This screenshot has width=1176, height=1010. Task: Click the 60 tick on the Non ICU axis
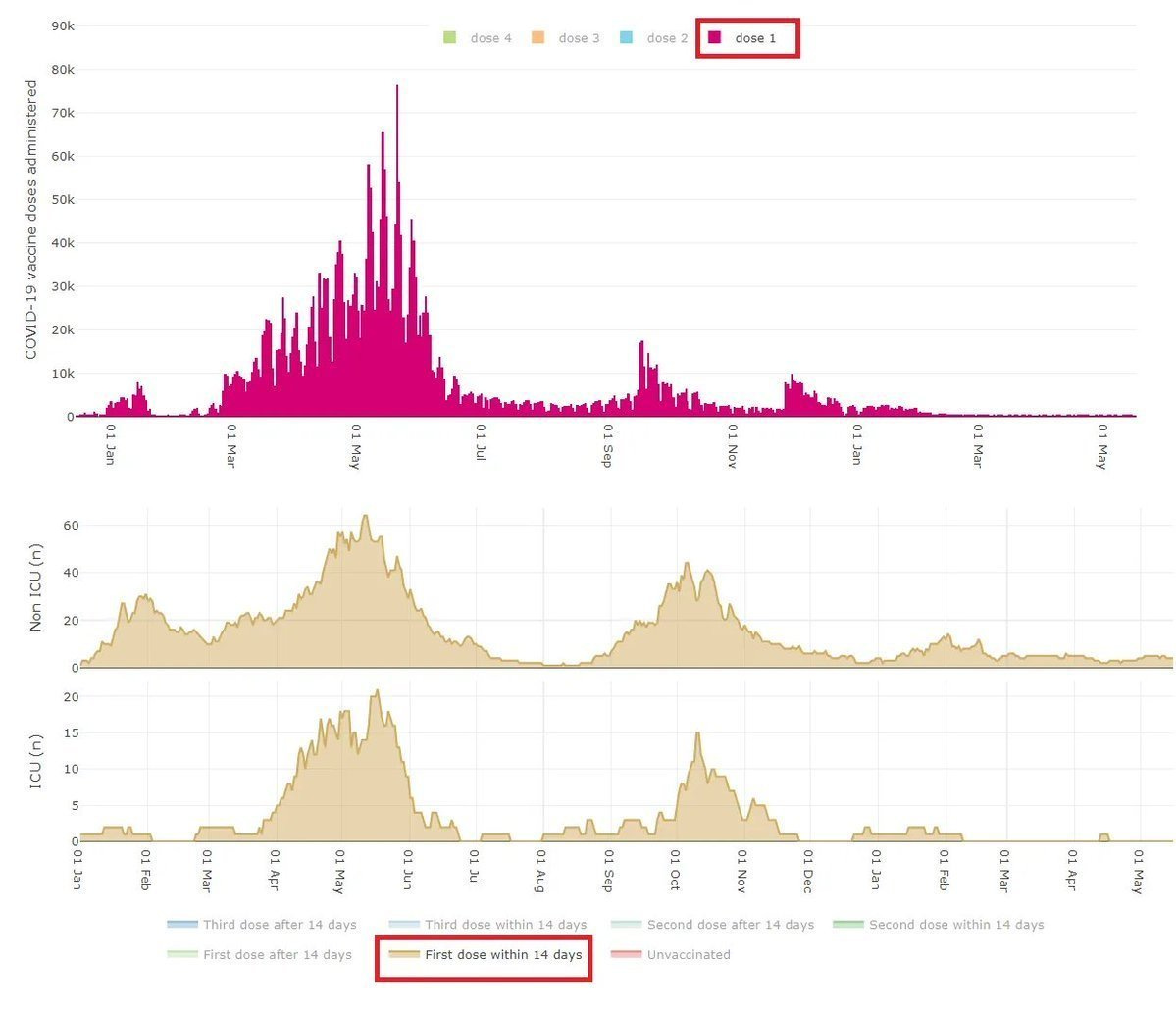(x=71, y=526)
